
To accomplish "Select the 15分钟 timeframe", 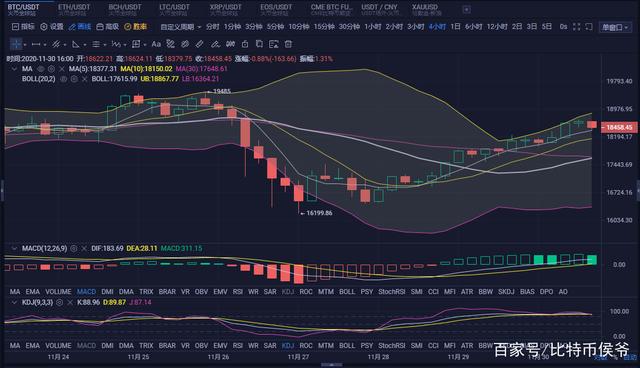I will click(324, 27).
